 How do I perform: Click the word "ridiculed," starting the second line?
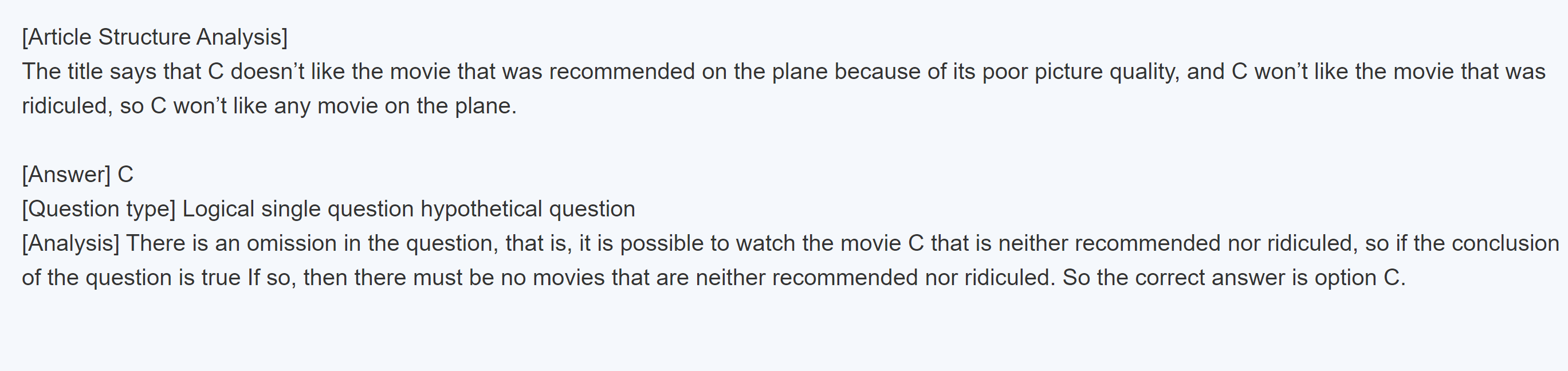[x=67, y=106]
